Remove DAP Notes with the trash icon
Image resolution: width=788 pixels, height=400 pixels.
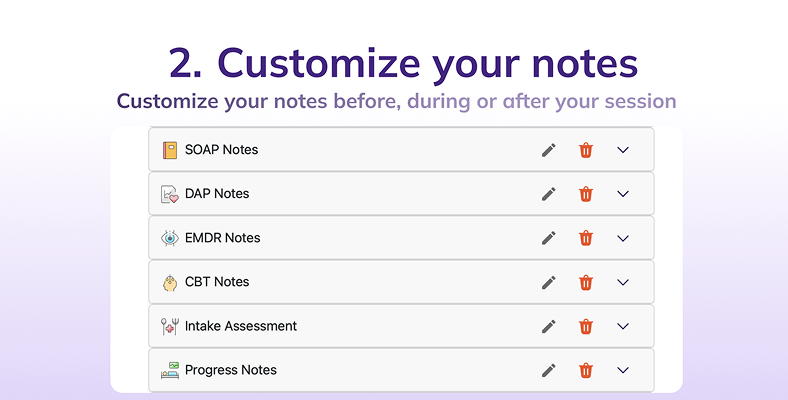[585, 194]
